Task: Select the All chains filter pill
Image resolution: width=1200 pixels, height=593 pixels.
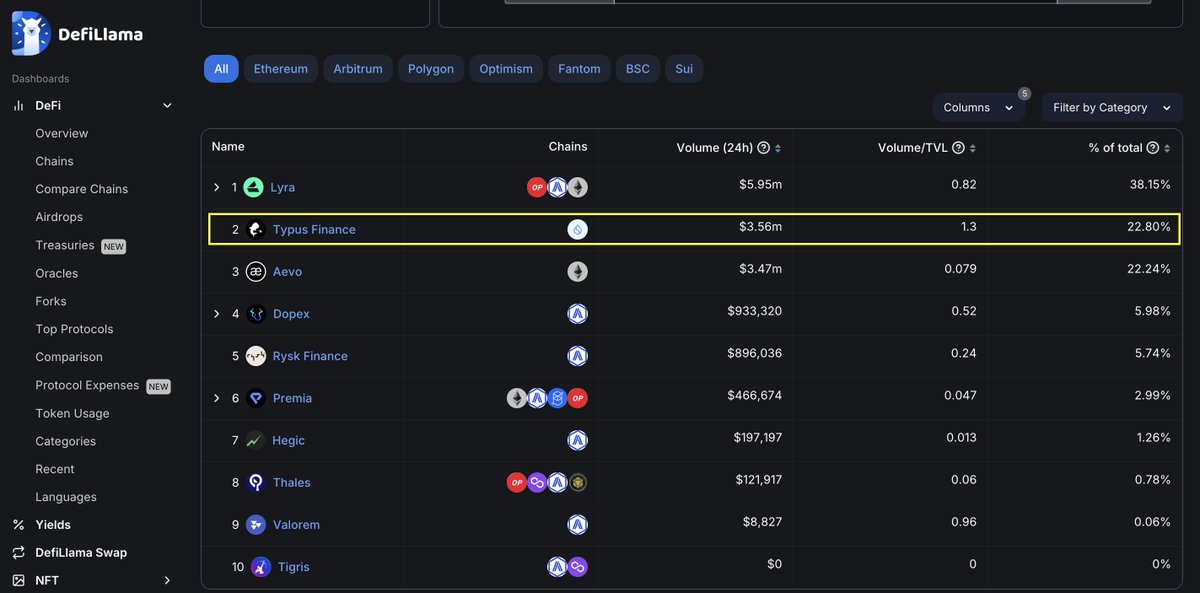Action: click(x=221, y=68)
